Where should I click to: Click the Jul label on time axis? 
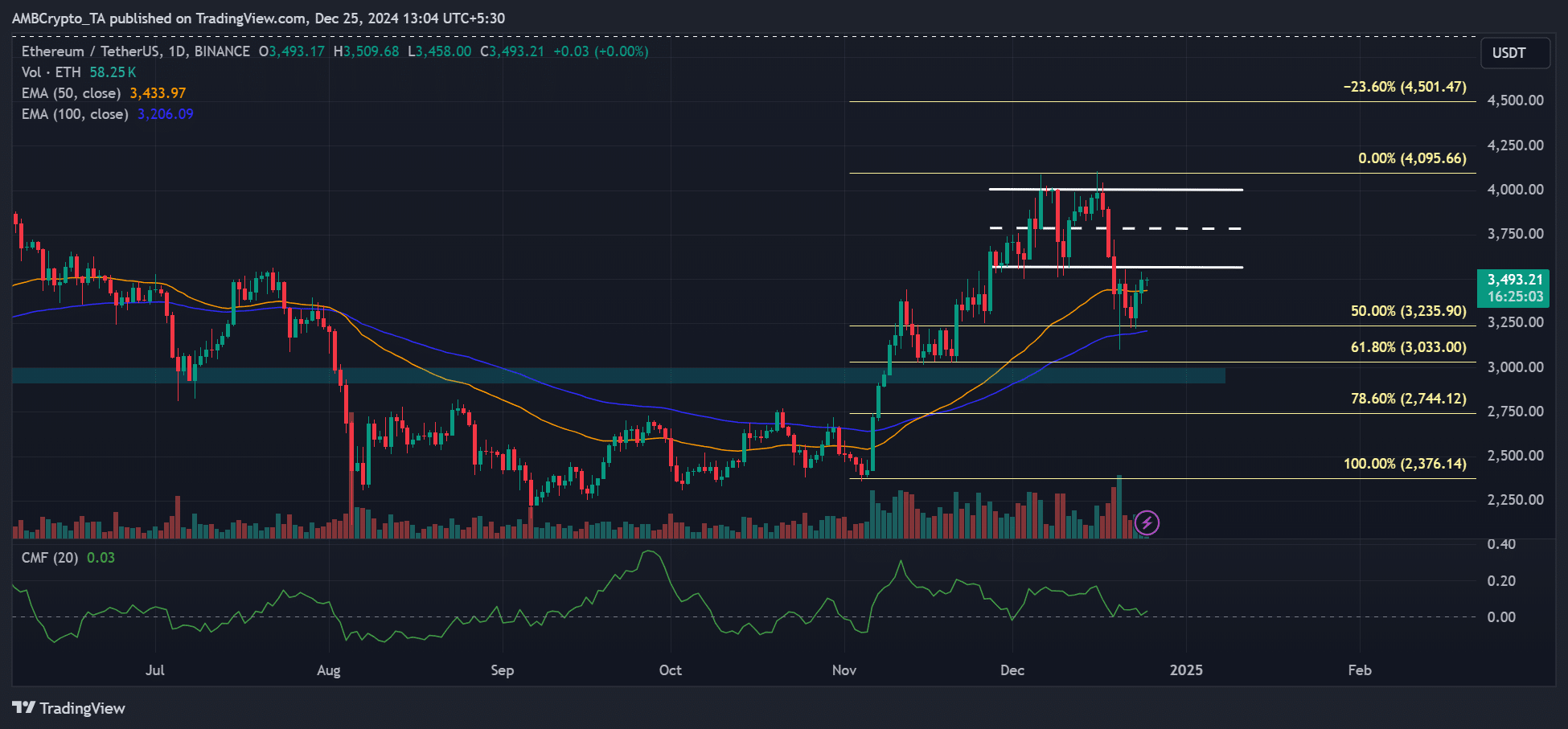[155, 670]
